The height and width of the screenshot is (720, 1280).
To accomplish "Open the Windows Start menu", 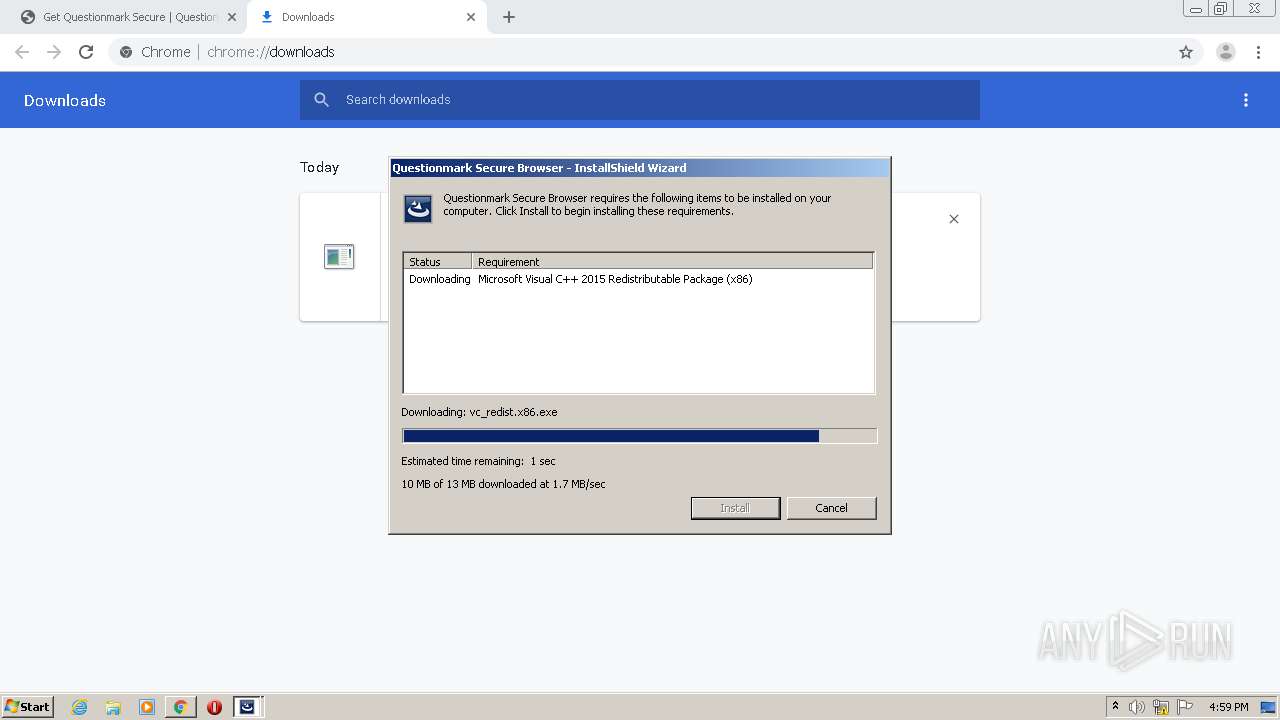I will (x=27, y=707).
